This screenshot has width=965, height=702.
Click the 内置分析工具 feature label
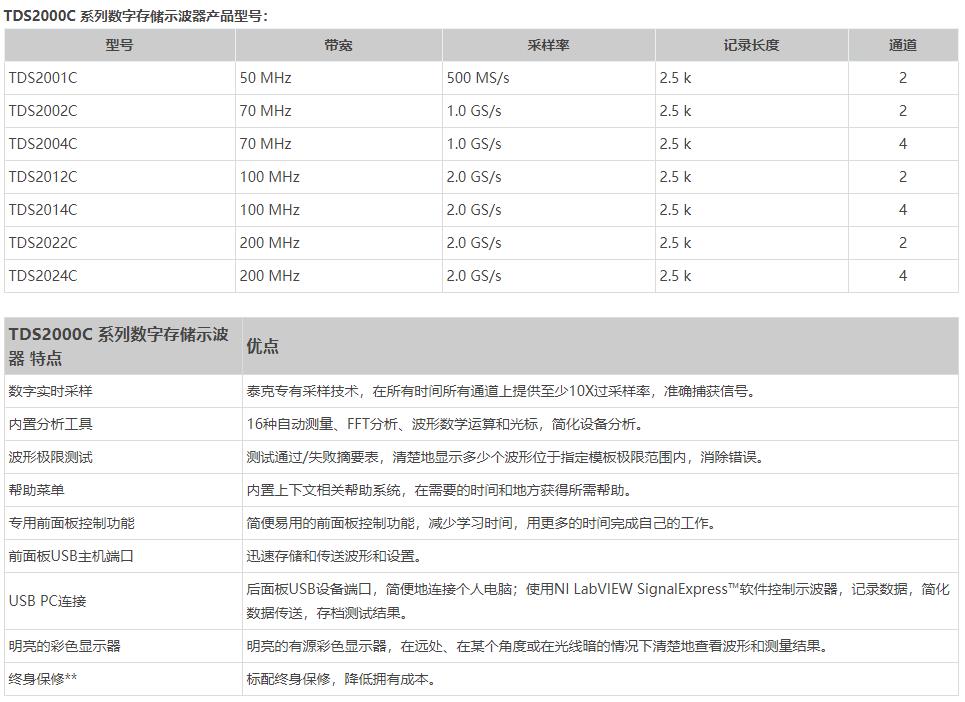50,424
